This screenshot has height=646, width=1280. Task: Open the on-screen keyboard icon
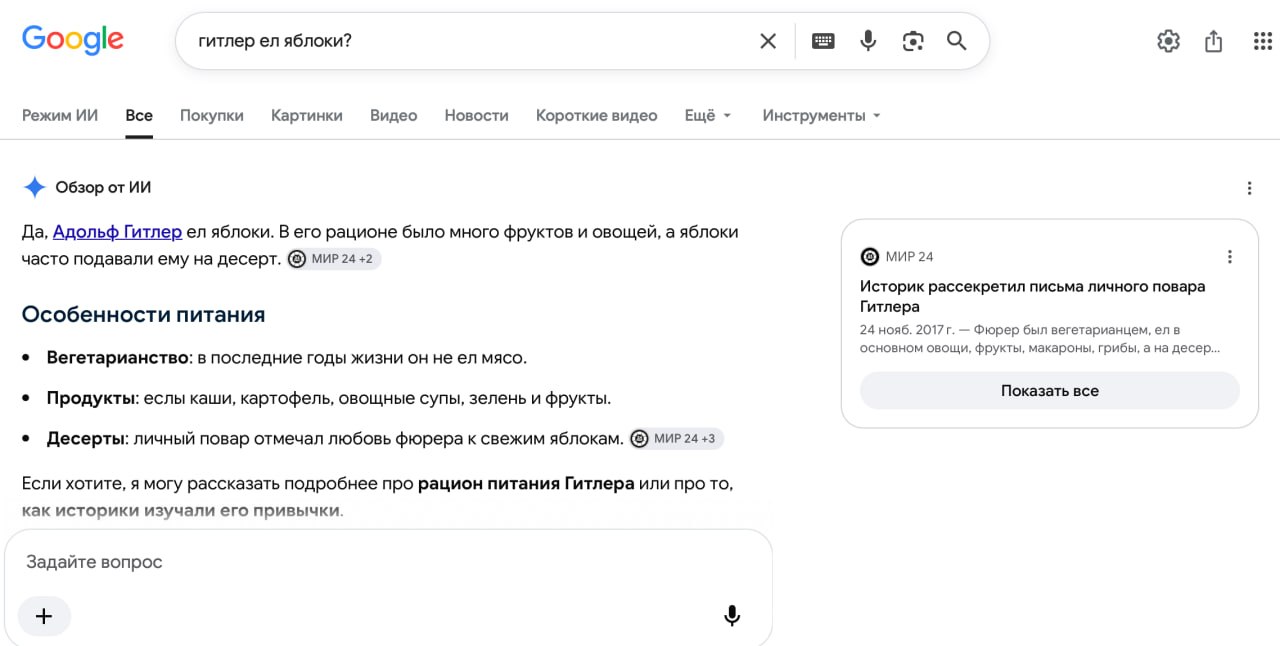pyautogui.click(x=823, y=41)
